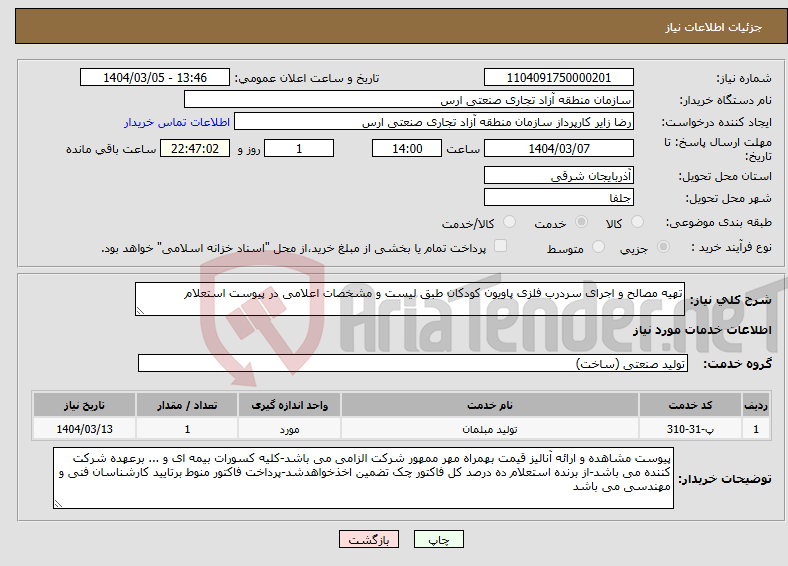Select the خدمت radio button

tap(581, 222)
